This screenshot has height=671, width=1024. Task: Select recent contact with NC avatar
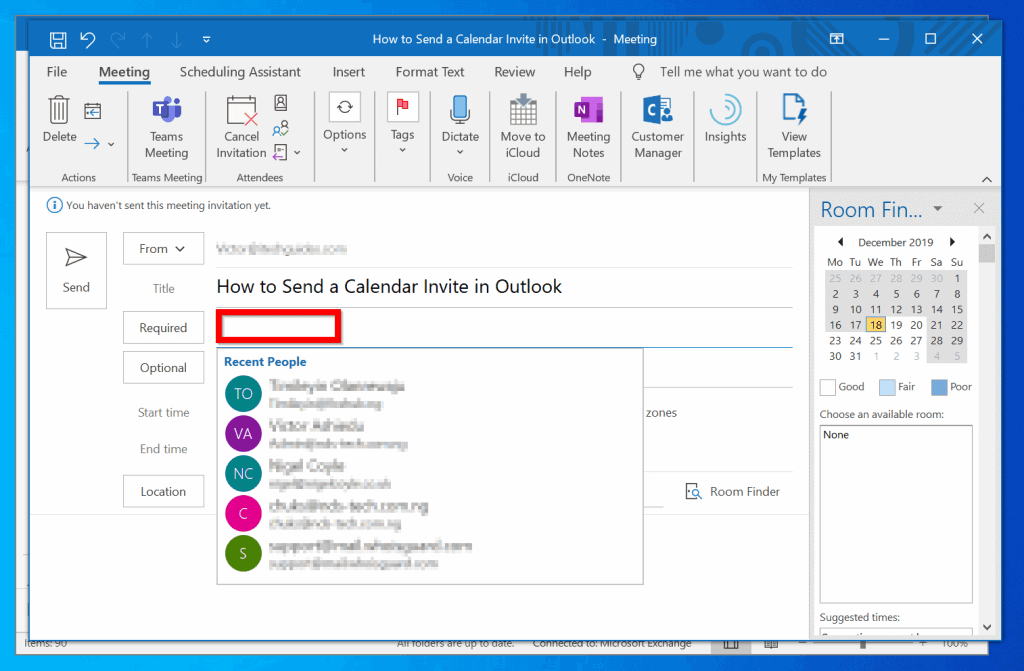tap(430, 474)
